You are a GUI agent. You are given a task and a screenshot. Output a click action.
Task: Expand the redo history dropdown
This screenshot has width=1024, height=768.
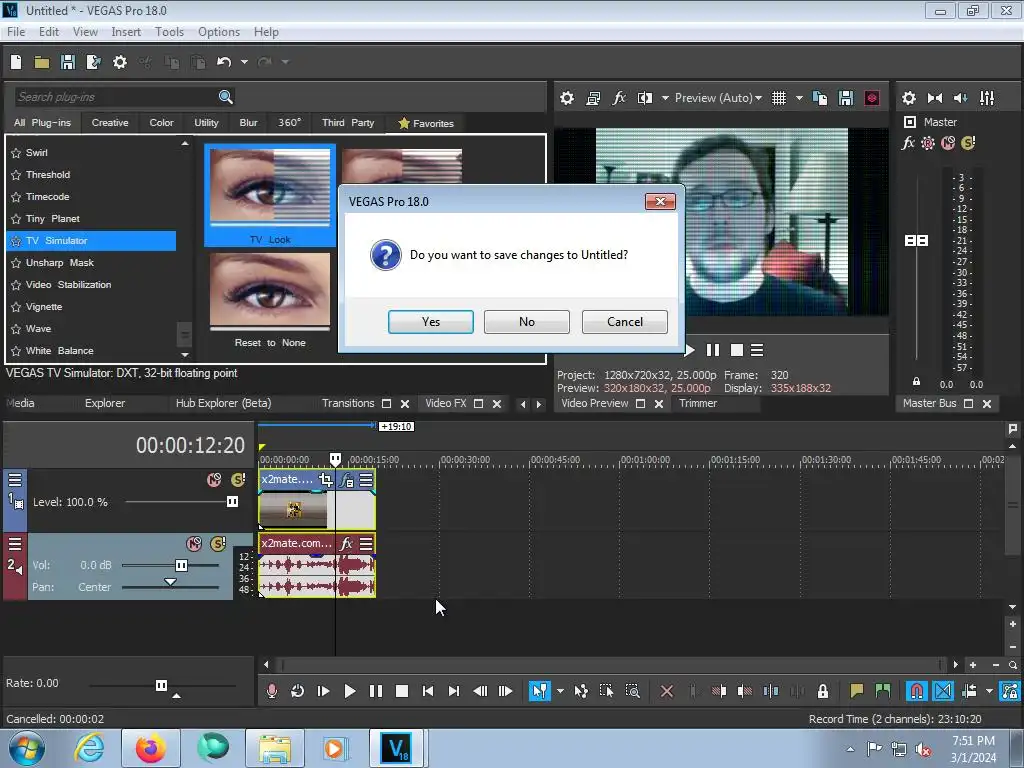point(285,62)
